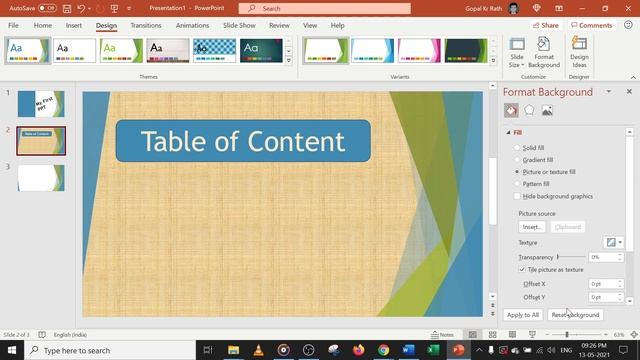Switch to the Animations tab
Screen dimensions: 640x360
(192, 25)
